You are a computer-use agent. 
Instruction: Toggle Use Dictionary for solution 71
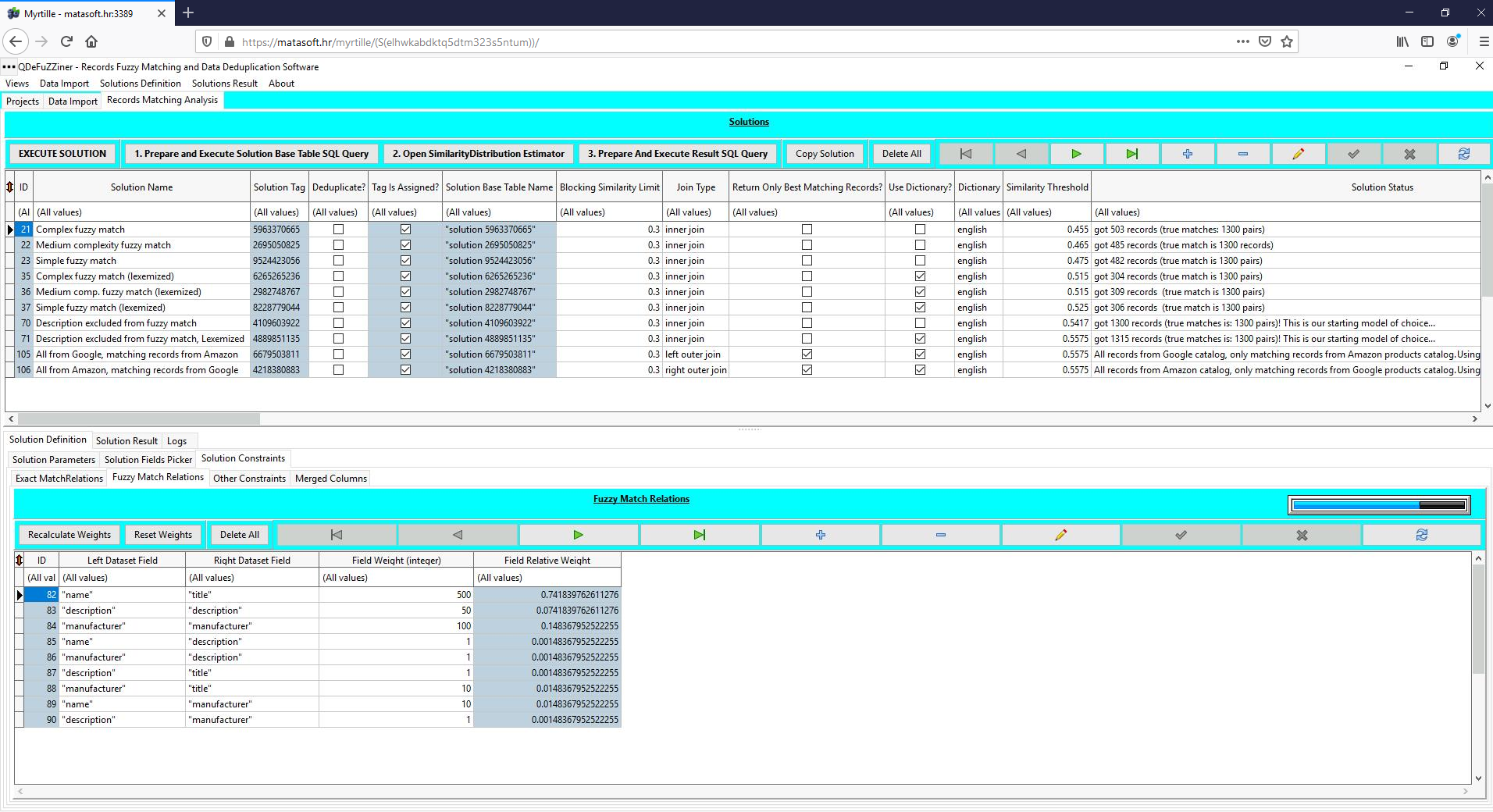point(920,339)
